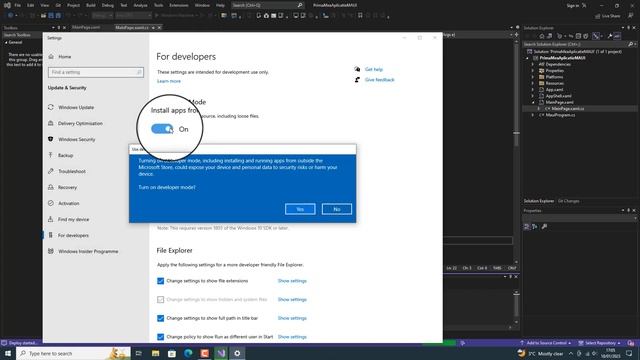Screen dimensions: 640x360
Task: Expand the App.xaml node
Action: tap(532, 89)
